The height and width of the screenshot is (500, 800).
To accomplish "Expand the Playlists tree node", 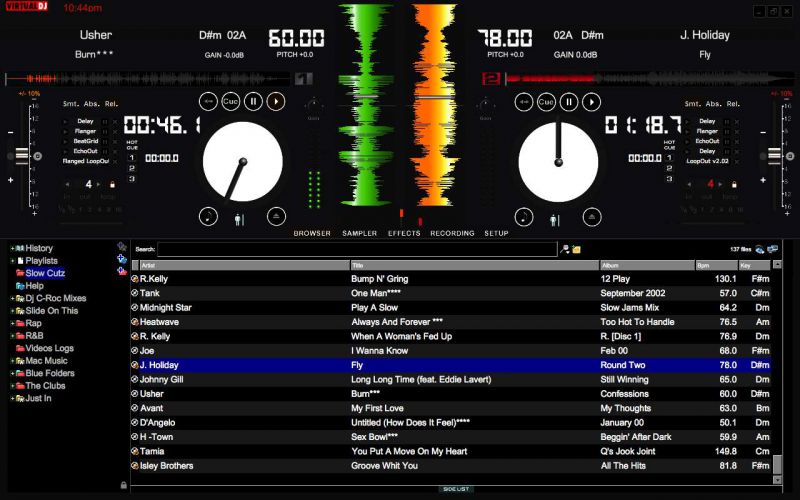I will (x=12, y=261).
